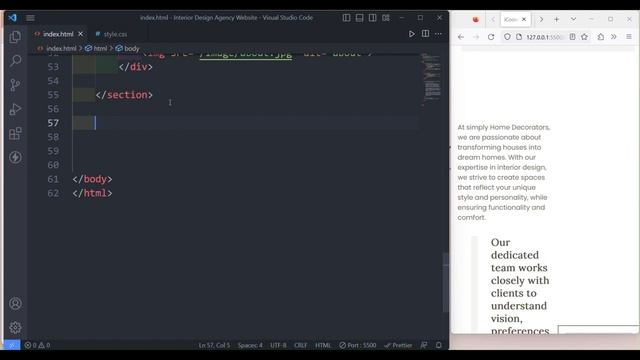This screenshot has width=640, height=360.
Task: Run the file with the play button
Action: [411, 34]
